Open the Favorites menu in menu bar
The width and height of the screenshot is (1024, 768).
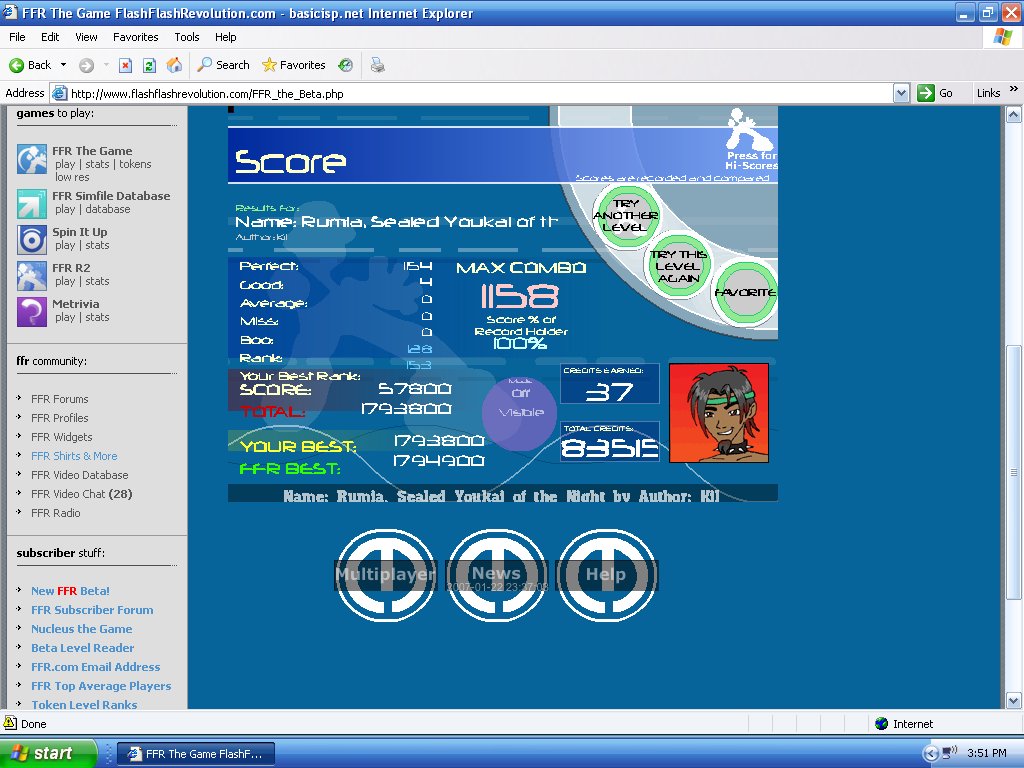(135, 37)
